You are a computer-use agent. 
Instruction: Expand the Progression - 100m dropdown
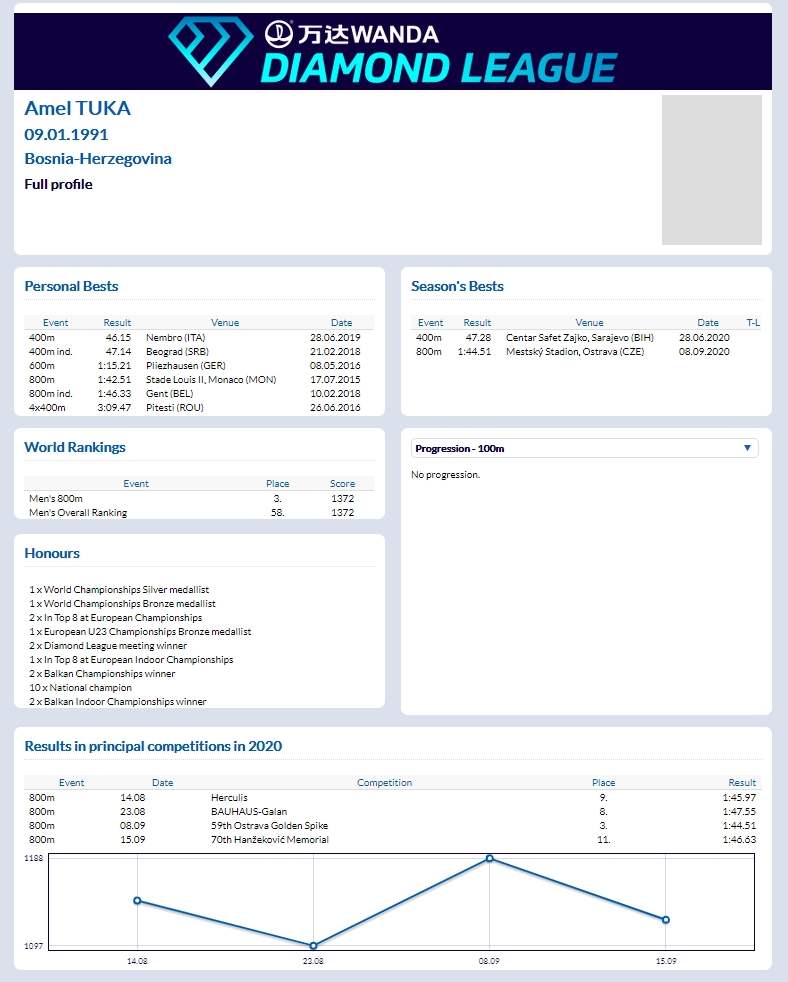click(x=584, y=449)
